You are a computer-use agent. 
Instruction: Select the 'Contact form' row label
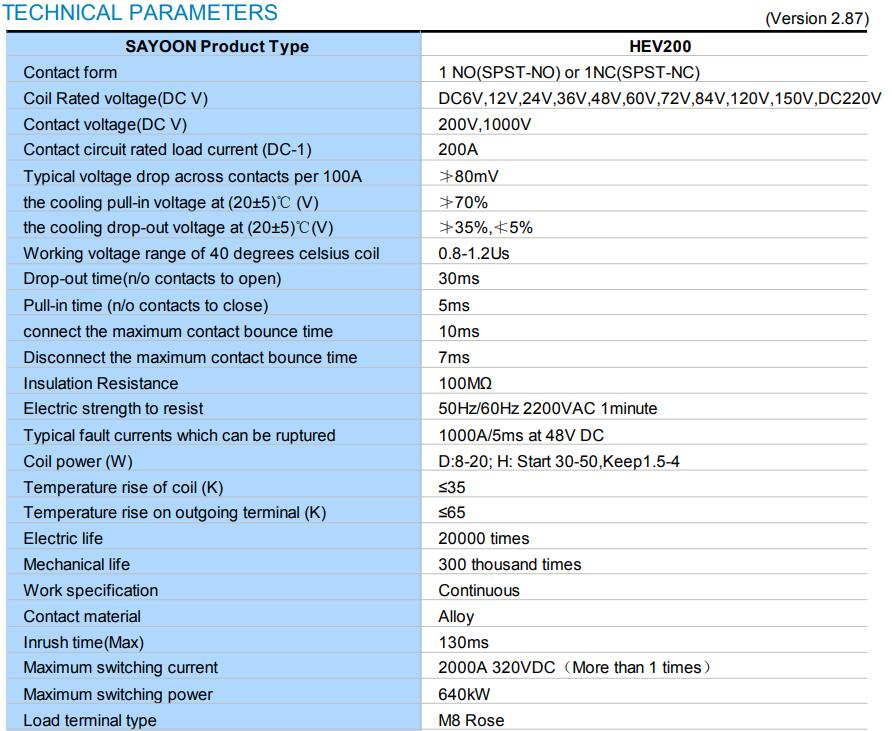pos(70,72)
